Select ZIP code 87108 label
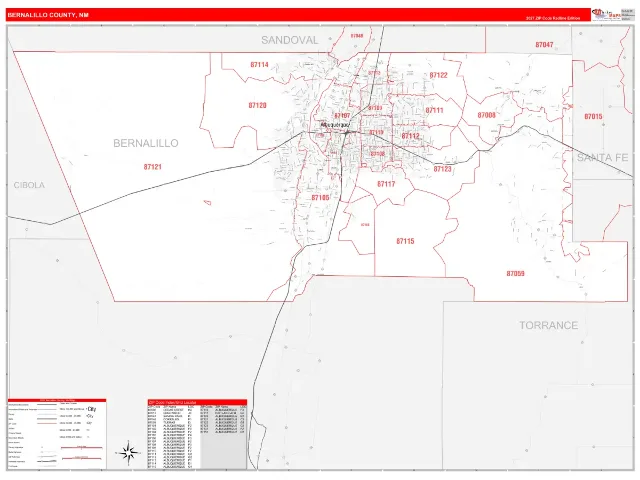The width and height of the screenshot is (640, 480). (378, 153)
